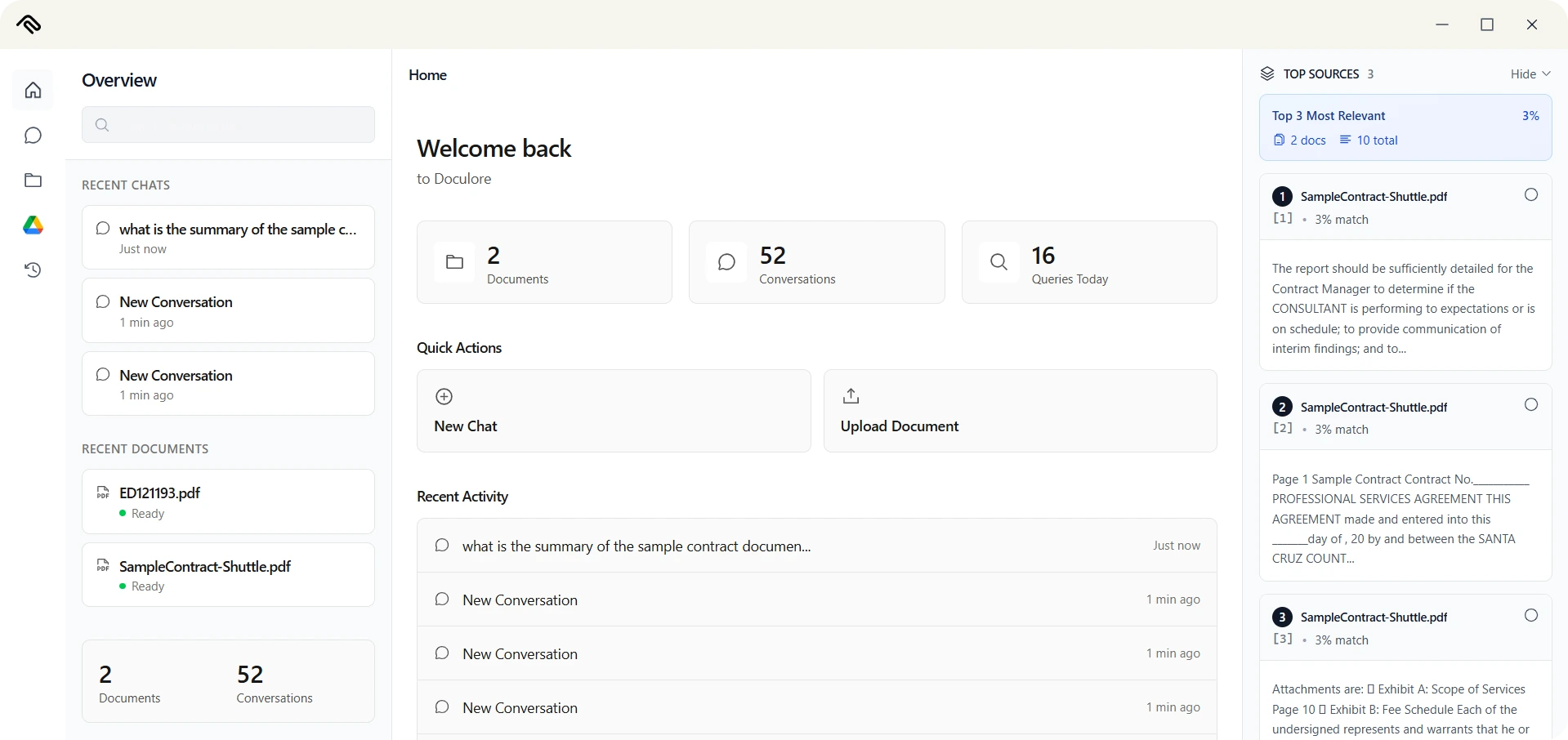Screen dimensions: 1568x740
Task: Open recent chat about sample contract summary
Action: coord(228,238)
